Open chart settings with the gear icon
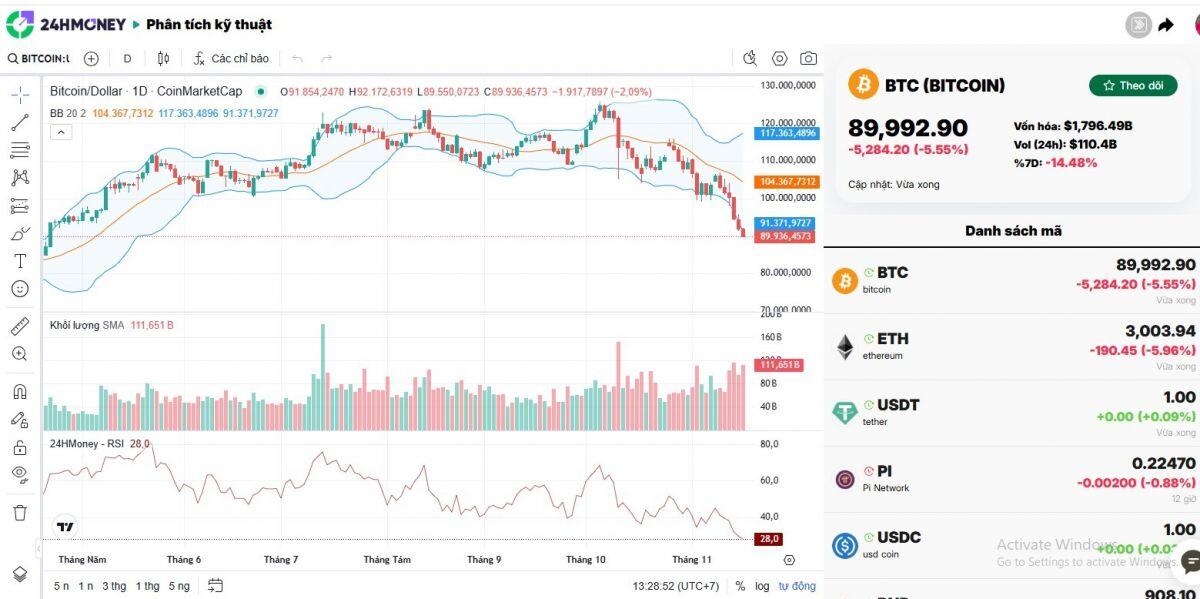This screenshot has height=599, width=1200. click(778, 58)
